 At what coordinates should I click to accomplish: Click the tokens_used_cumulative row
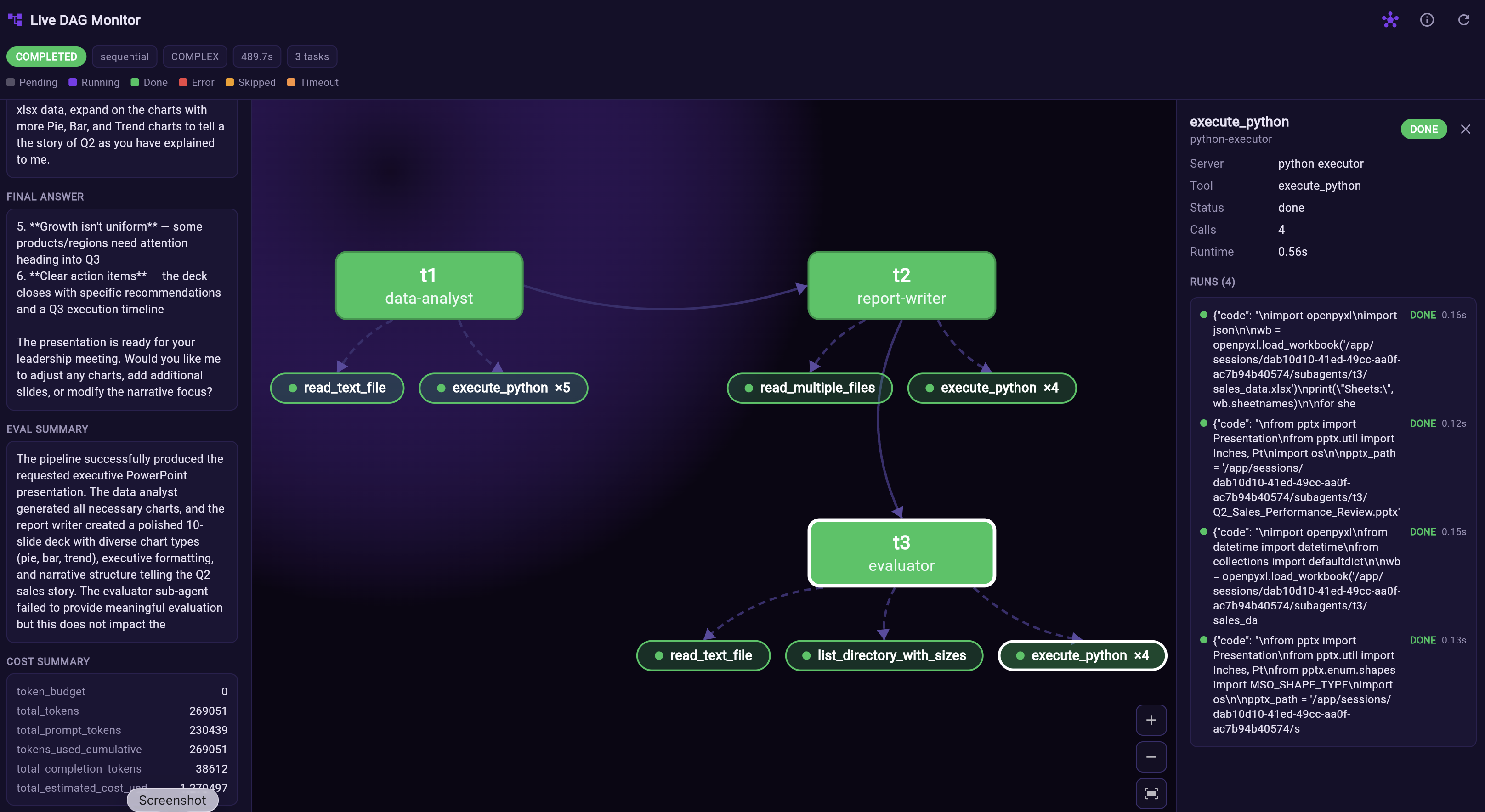(122, 749)
